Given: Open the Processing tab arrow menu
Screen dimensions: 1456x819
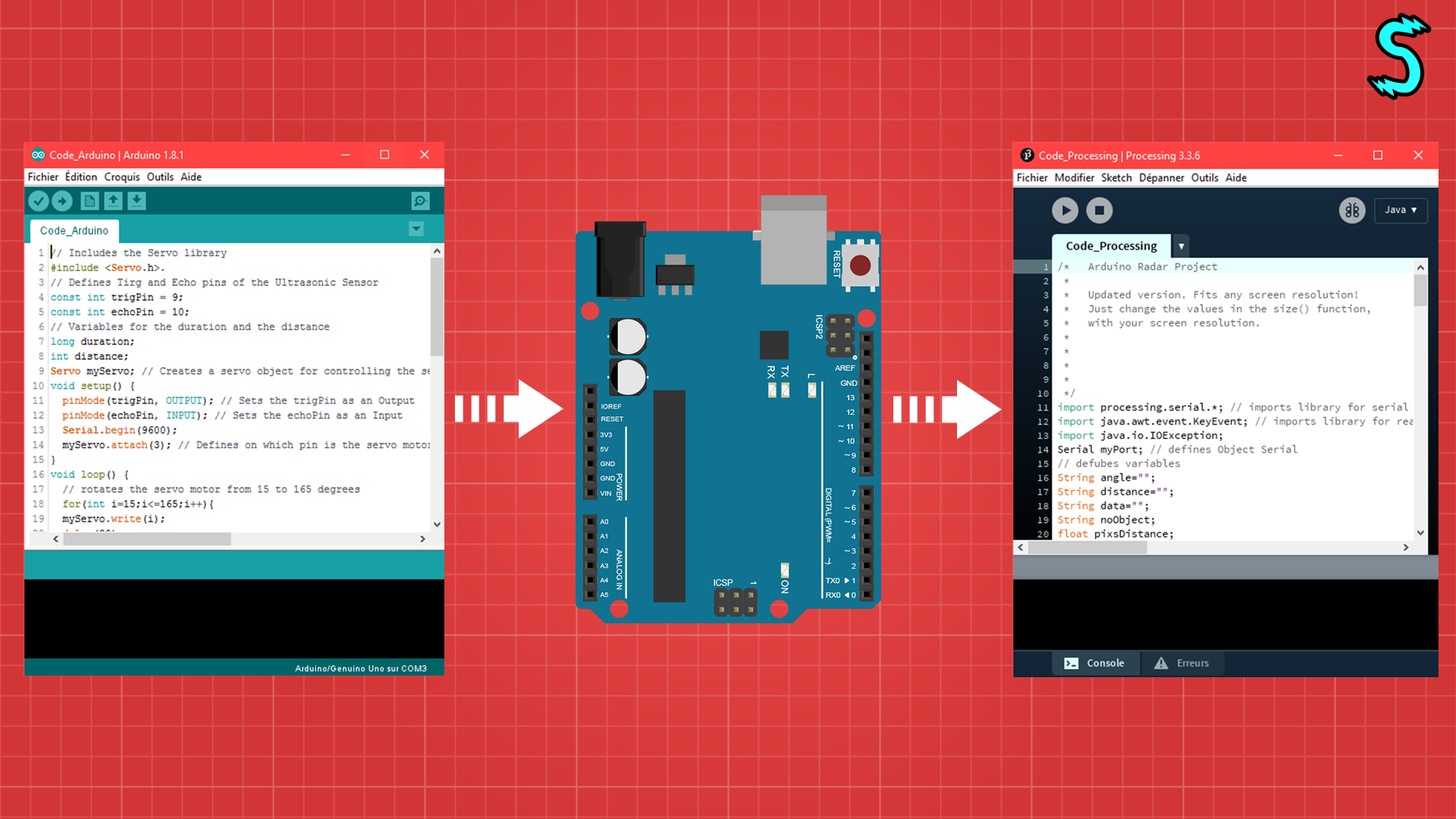Looking at the screenshot, I should point(1181,246).
